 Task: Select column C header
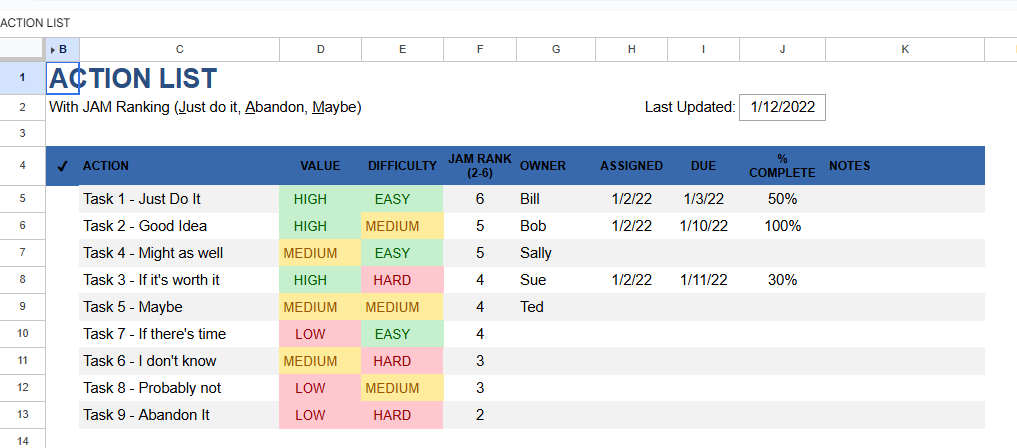180,49
